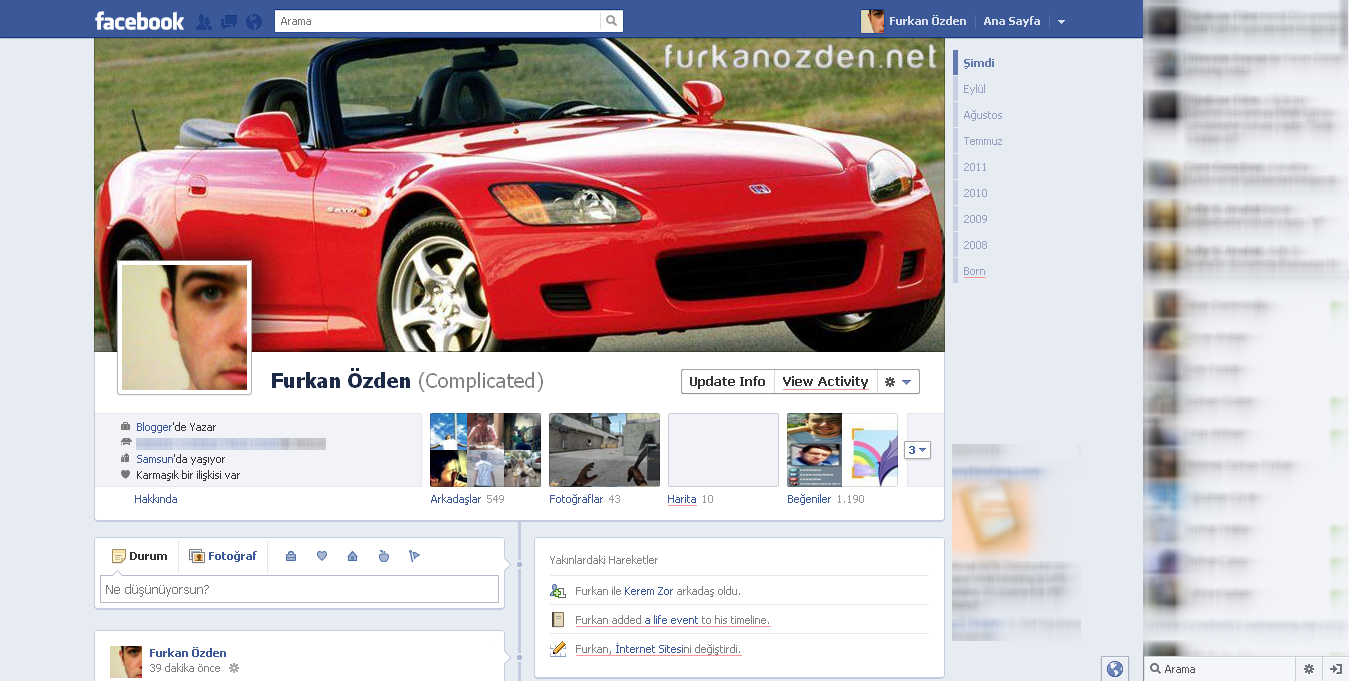Open the Internet Sitesi link
The image size is (1349, 681).
coord(649,649)
